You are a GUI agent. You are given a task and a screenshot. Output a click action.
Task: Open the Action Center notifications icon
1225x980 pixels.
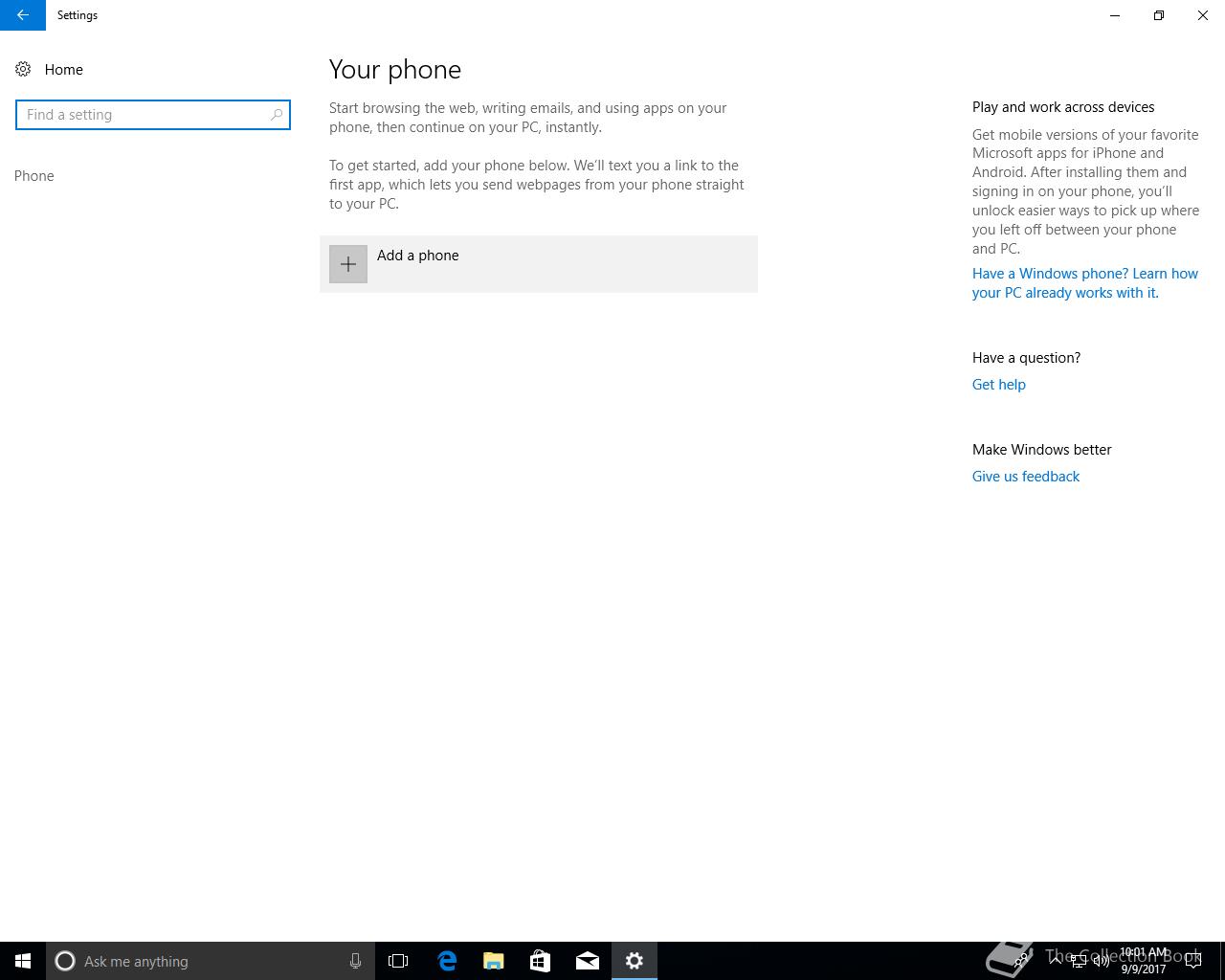coord(1193,961)
